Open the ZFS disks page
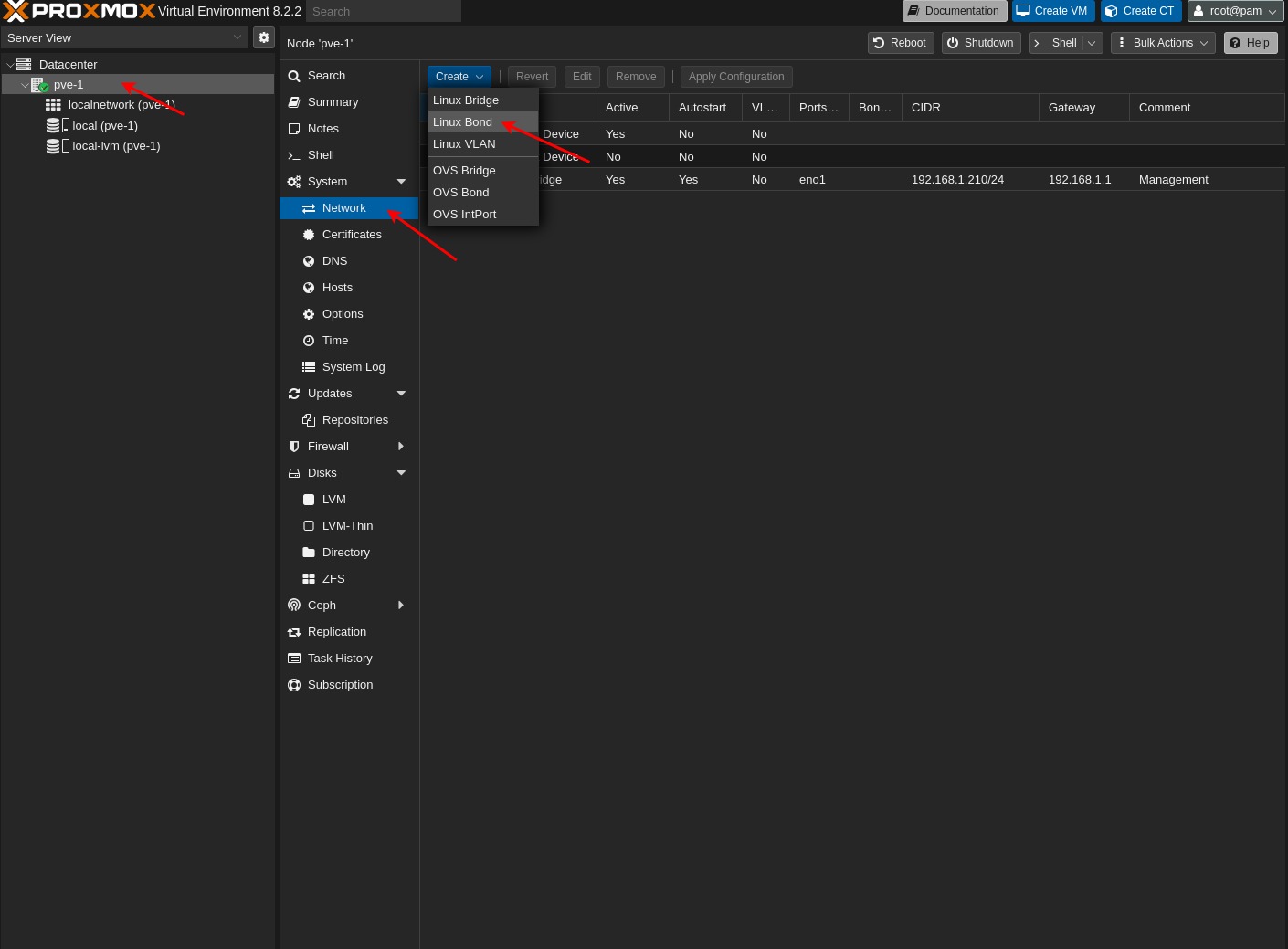1288x949 pixels. coord(333,579)
